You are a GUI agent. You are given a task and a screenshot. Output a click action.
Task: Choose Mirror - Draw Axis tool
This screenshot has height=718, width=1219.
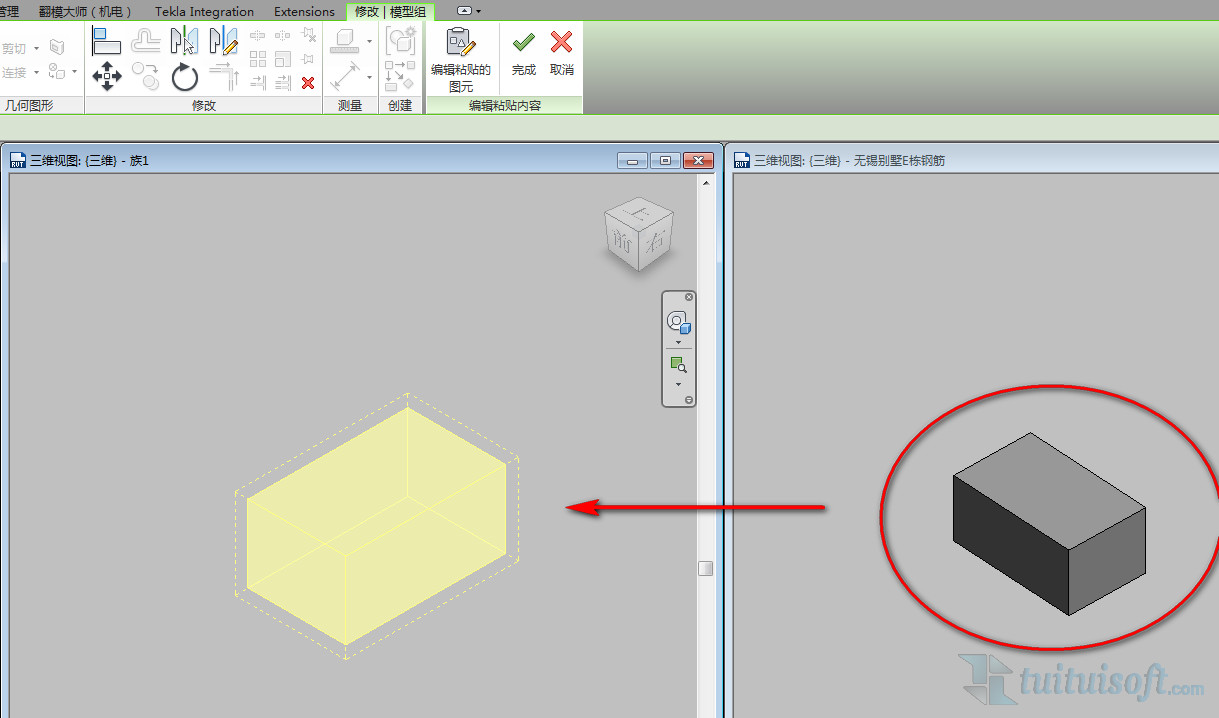click(224, 41)
